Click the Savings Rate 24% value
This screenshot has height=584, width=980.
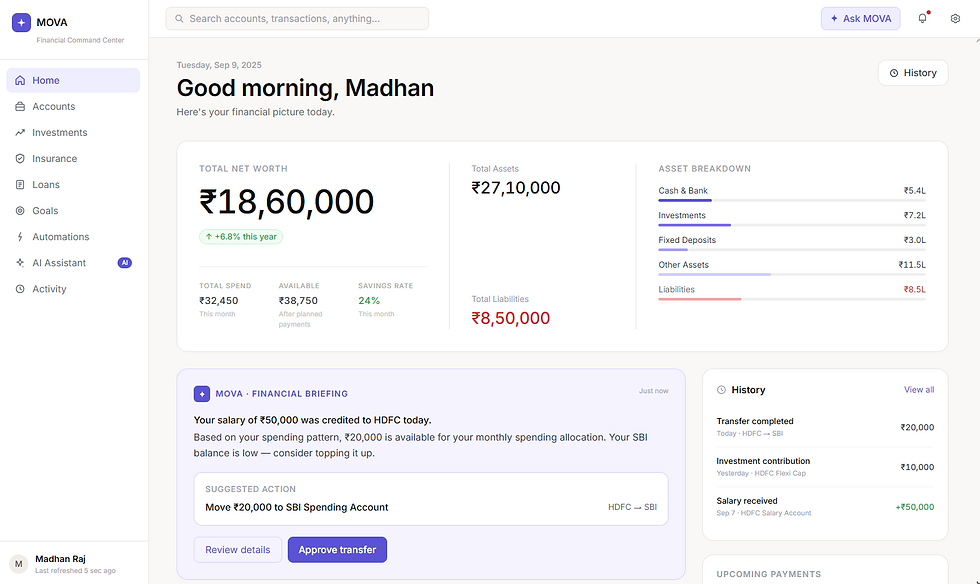coord(369,301)
